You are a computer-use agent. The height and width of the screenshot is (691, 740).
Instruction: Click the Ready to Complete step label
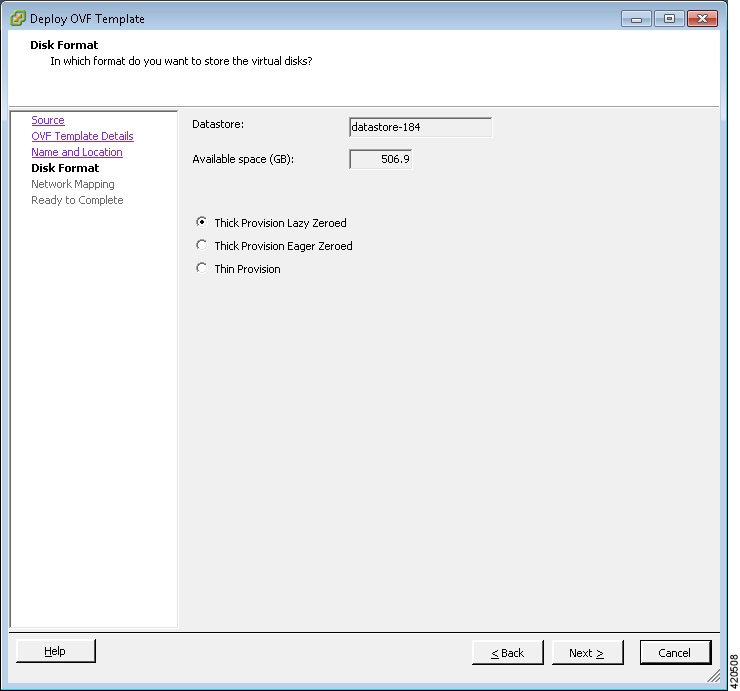pos(77,200)
